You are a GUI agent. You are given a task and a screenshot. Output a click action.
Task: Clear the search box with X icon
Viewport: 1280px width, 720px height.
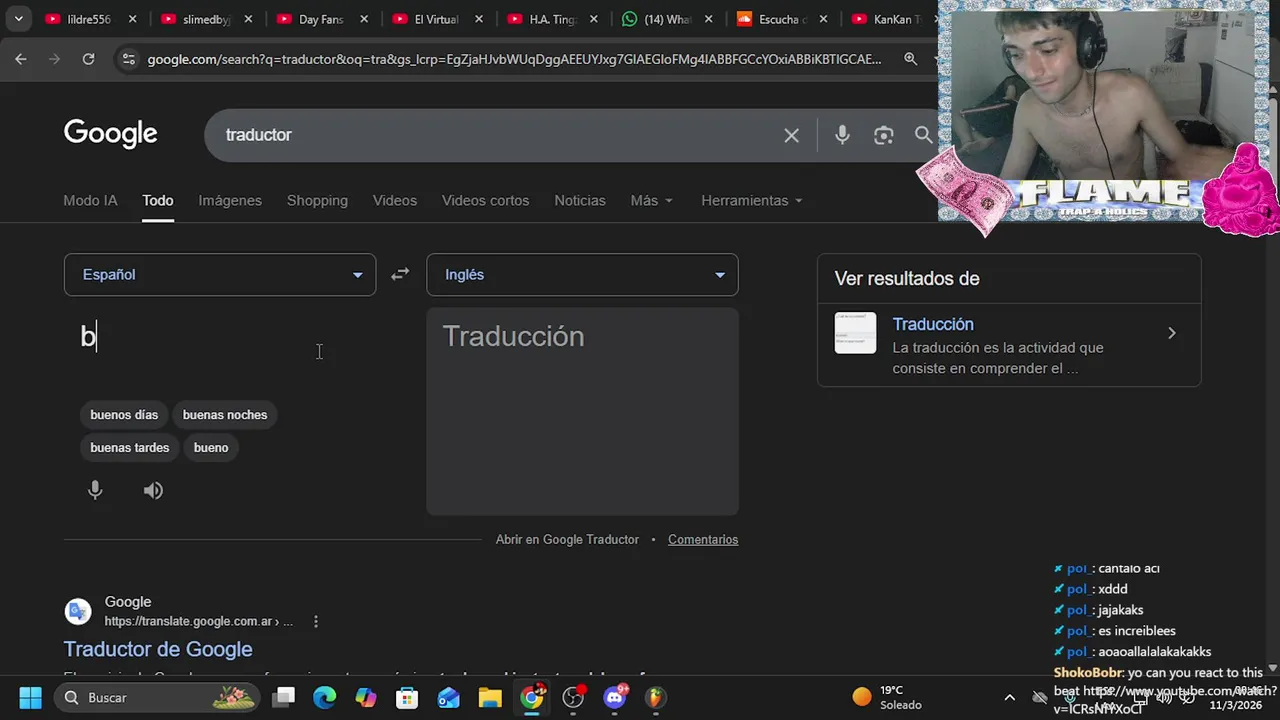point(791,135)
